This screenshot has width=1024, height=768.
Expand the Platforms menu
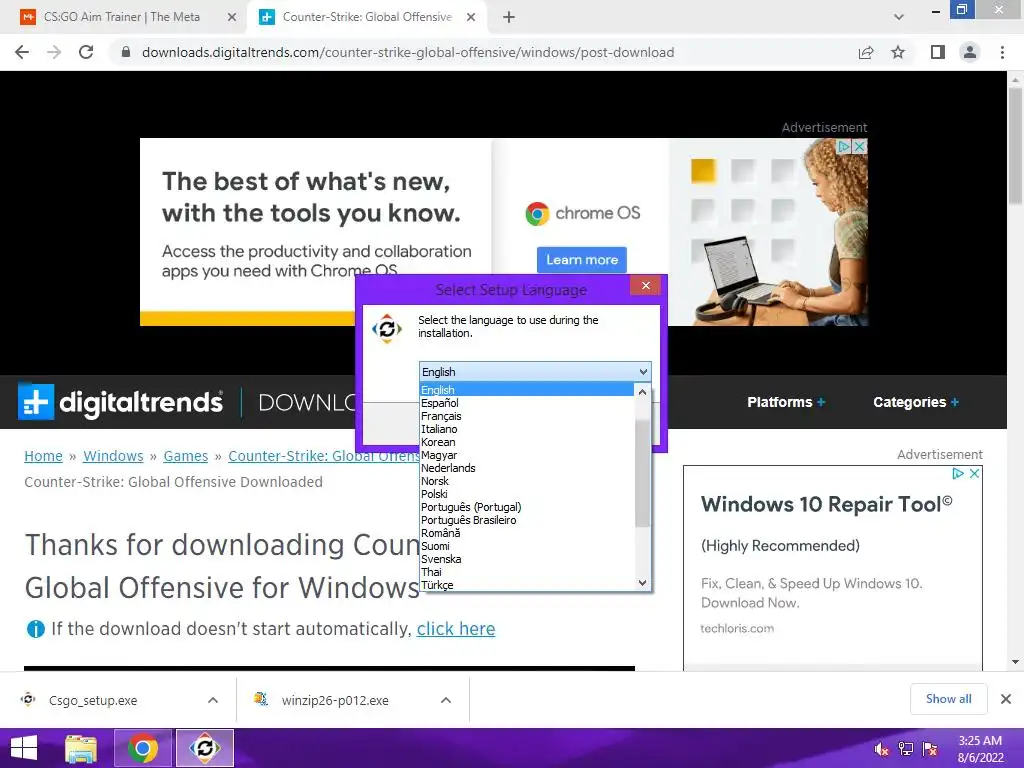786,402
